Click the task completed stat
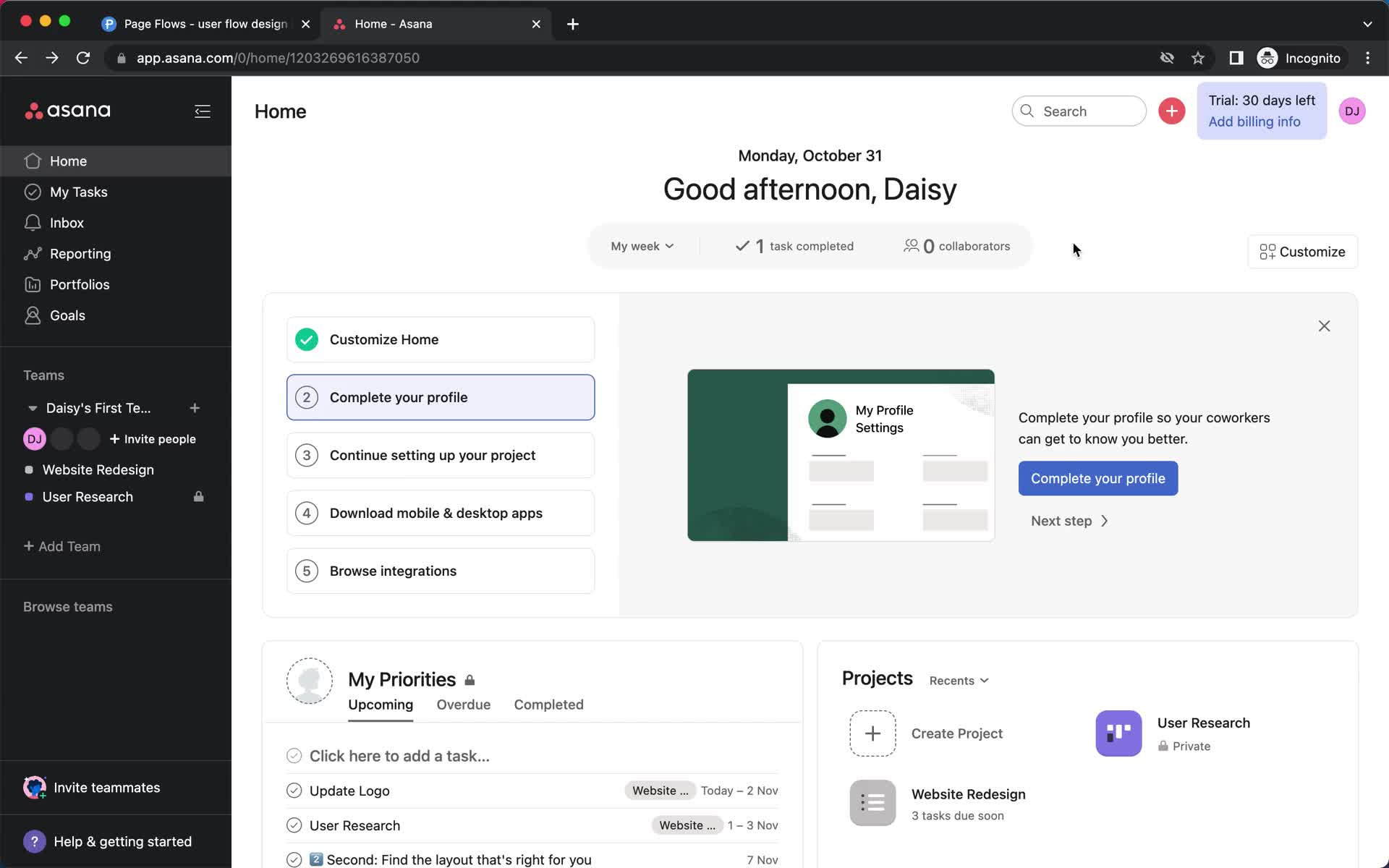 coord(794,247)
